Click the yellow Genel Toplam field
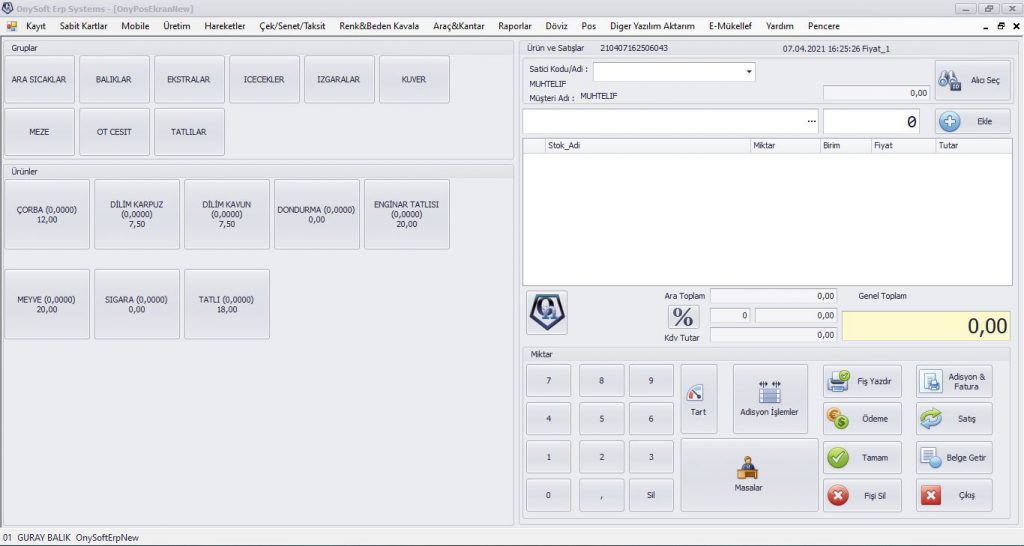The height and width of the screenshot is (546, 1024). [x=926, y=326]
